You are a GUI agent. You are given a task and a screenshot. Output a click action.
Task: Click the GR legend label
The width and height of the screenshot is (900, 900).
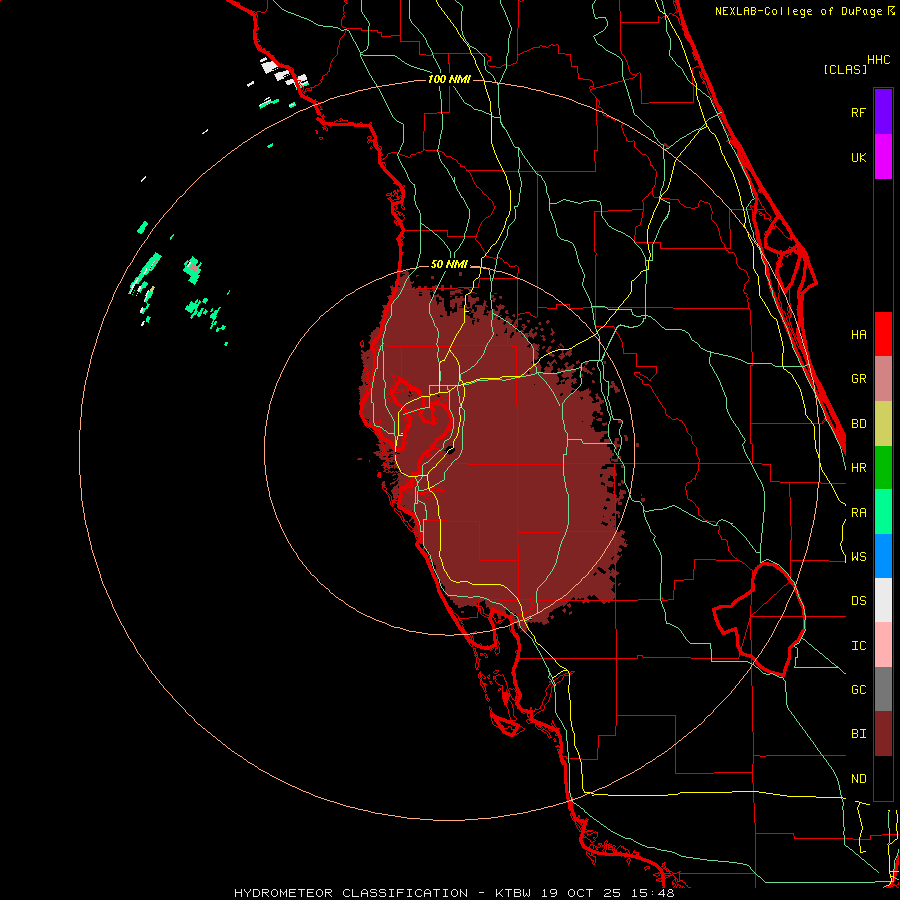(x=858, y=379)
